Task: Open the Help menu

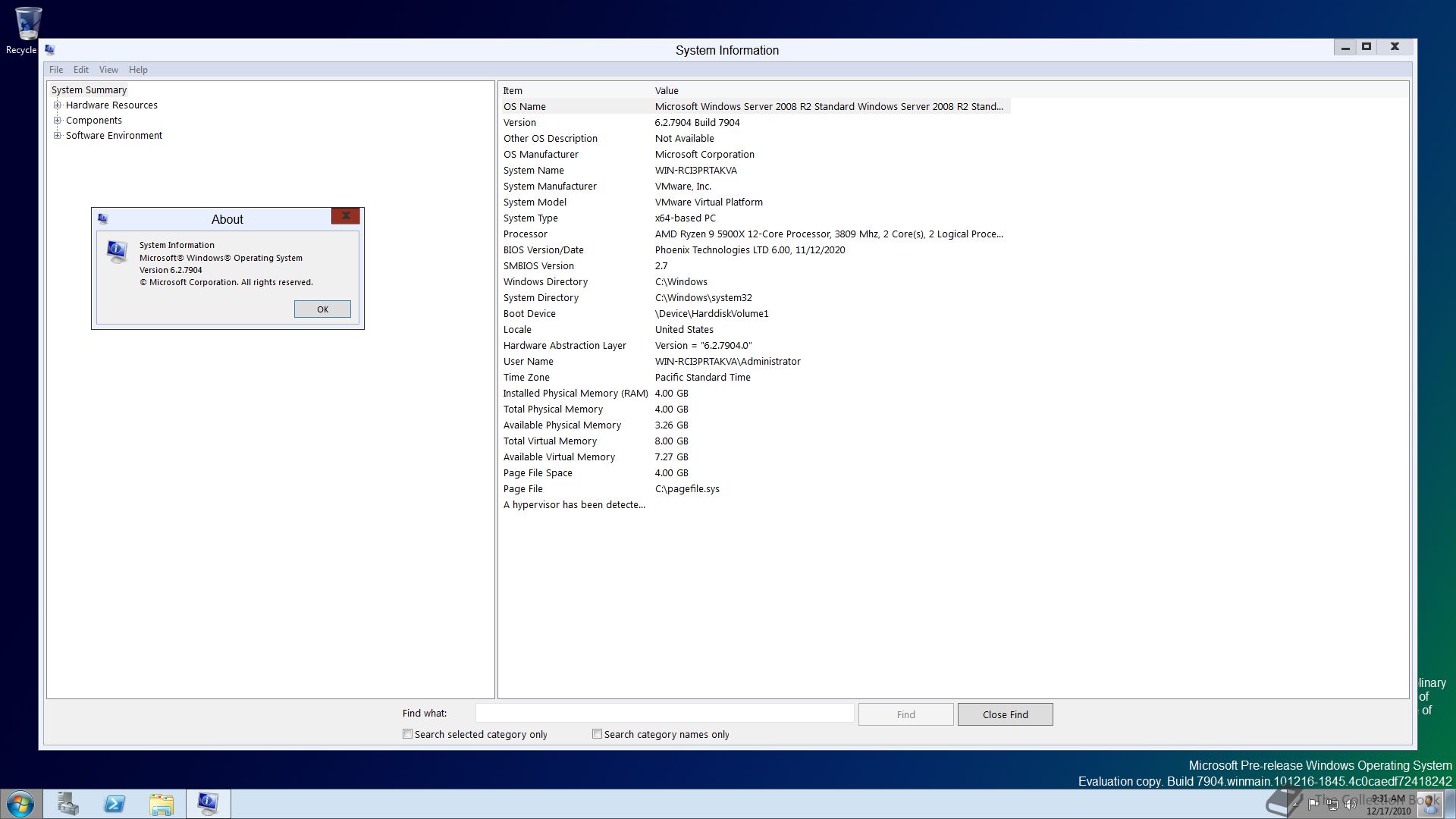Action: tap(138, 70)
